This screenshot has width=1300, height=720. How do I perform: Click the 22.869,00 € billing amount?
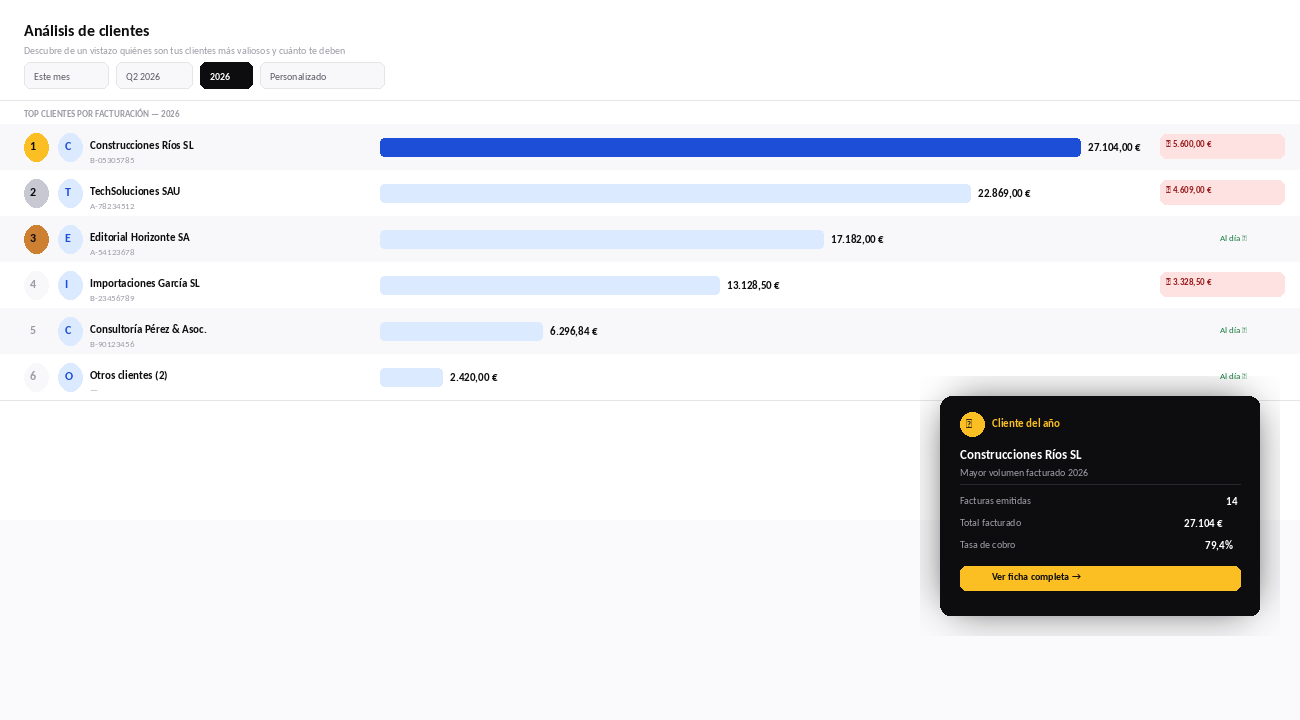[x=1004, y=194]
